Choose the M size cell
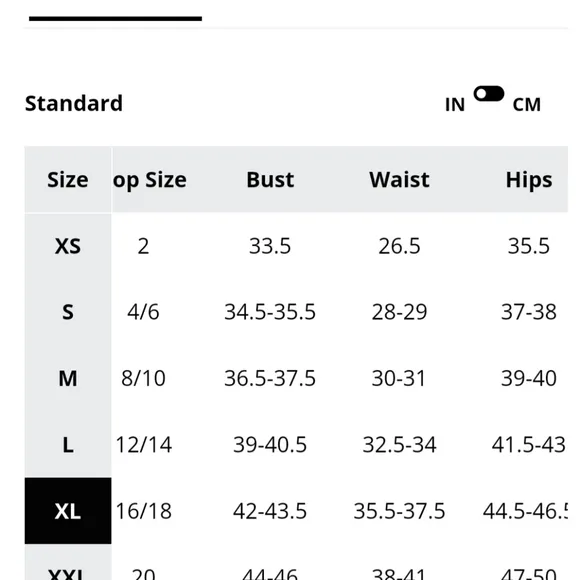This screenshot has width=580, height=580. [x=68, y=378]
